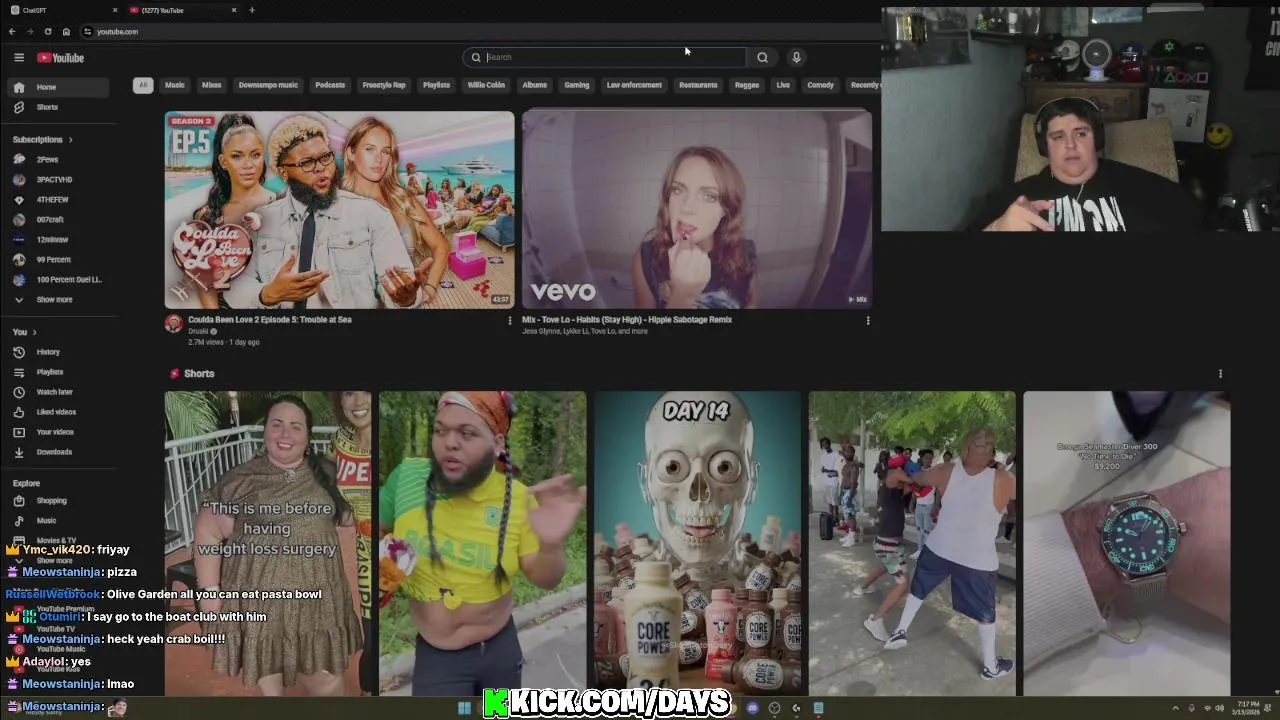Open 3PACTVHD subscription channel
The height and width of the screenshot is (720, 1280).
60,179
